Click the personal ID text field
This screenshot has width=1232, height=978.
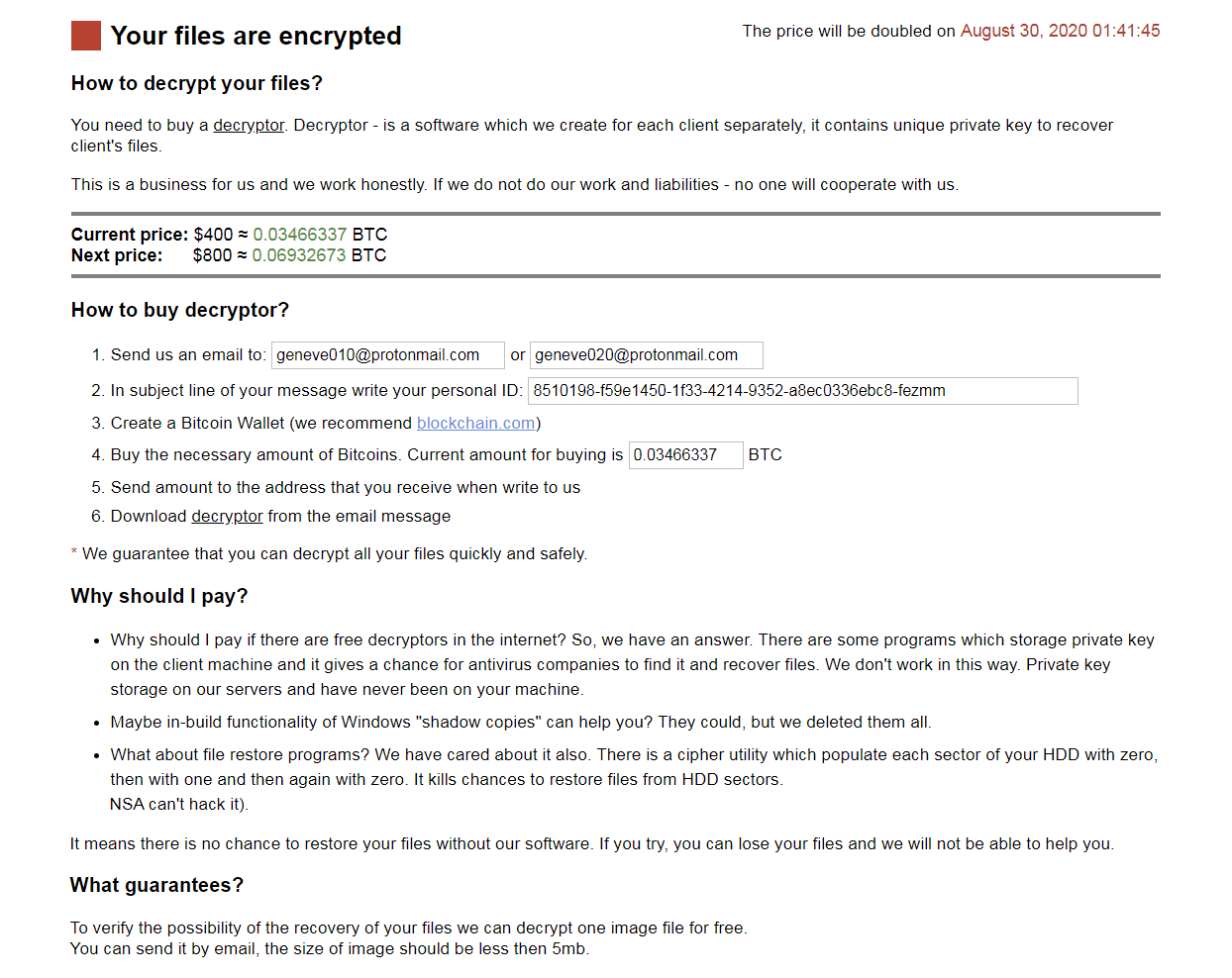coord(803,391)
